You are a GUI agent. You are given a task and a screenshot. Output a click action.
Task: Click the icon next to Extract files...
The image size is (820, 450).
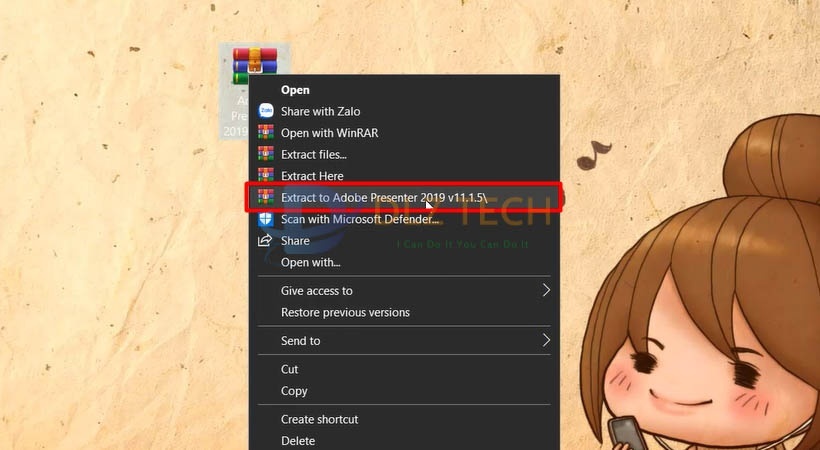(x=266, y=154)
